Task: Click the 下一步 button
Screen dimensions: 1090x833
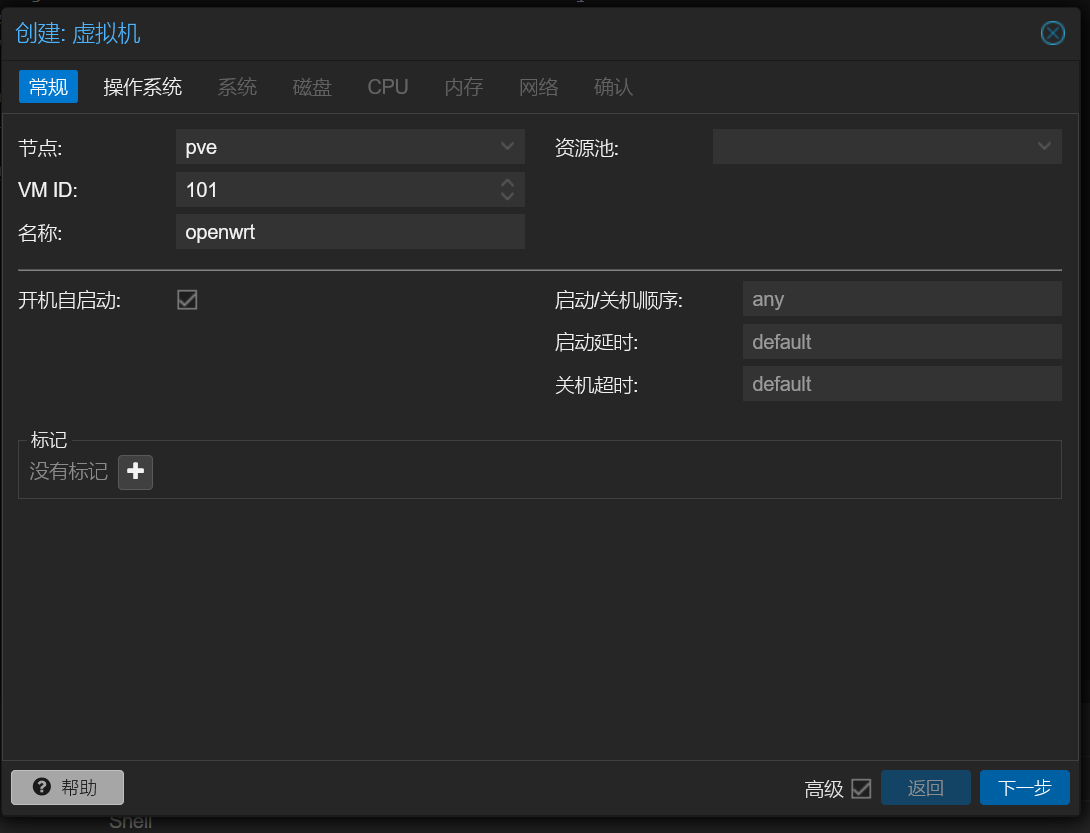Action: (x=1024, y=787)
